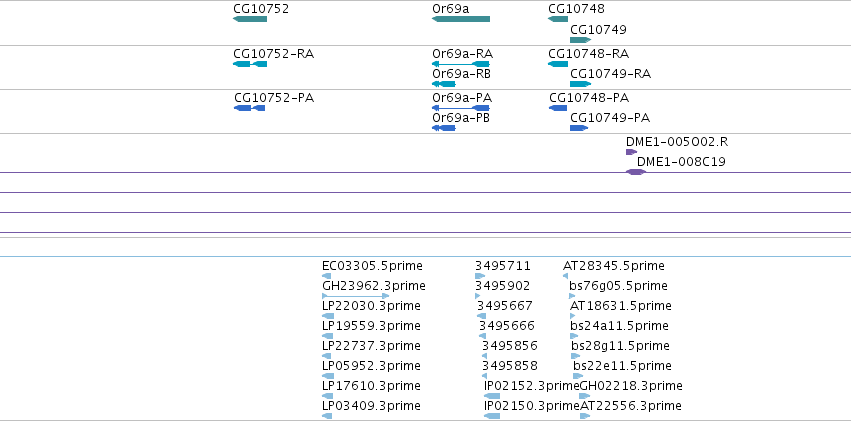Click the Or69a gene arrow
This screenshot has width=851, height=421.
tap(461, 19)
